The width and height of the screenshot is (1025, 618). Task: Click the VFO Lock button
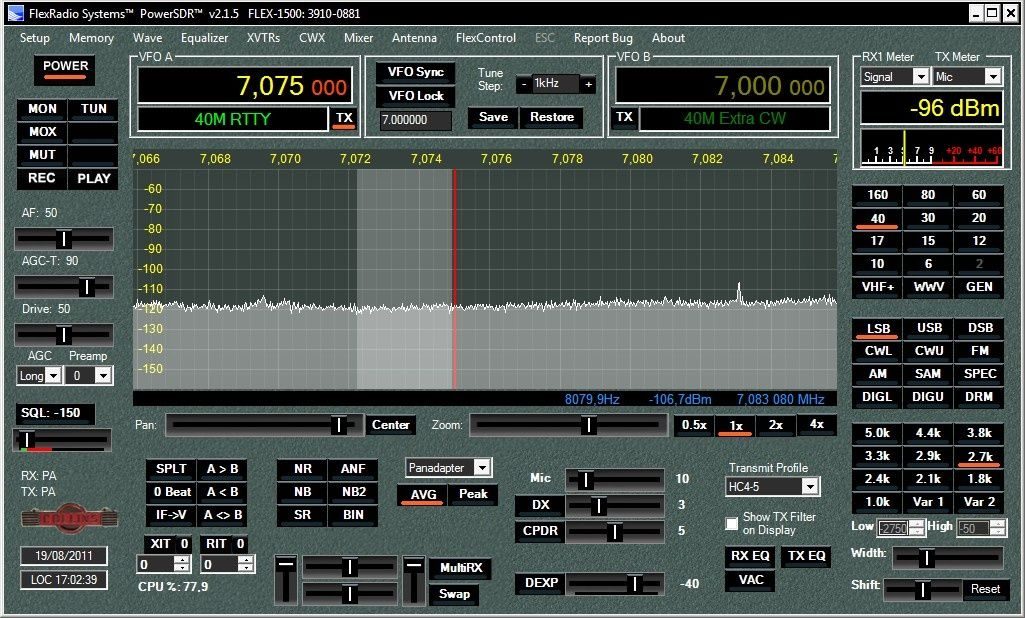coord(416,96)
